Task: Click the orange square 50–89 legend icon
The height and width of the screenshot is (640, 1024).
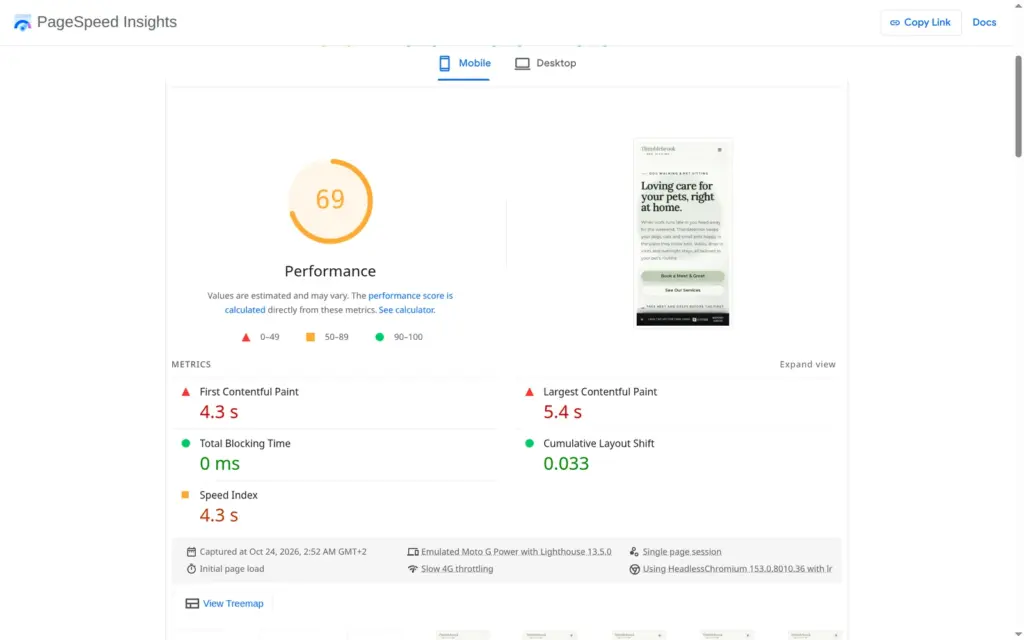Action: tap(310, 337)
